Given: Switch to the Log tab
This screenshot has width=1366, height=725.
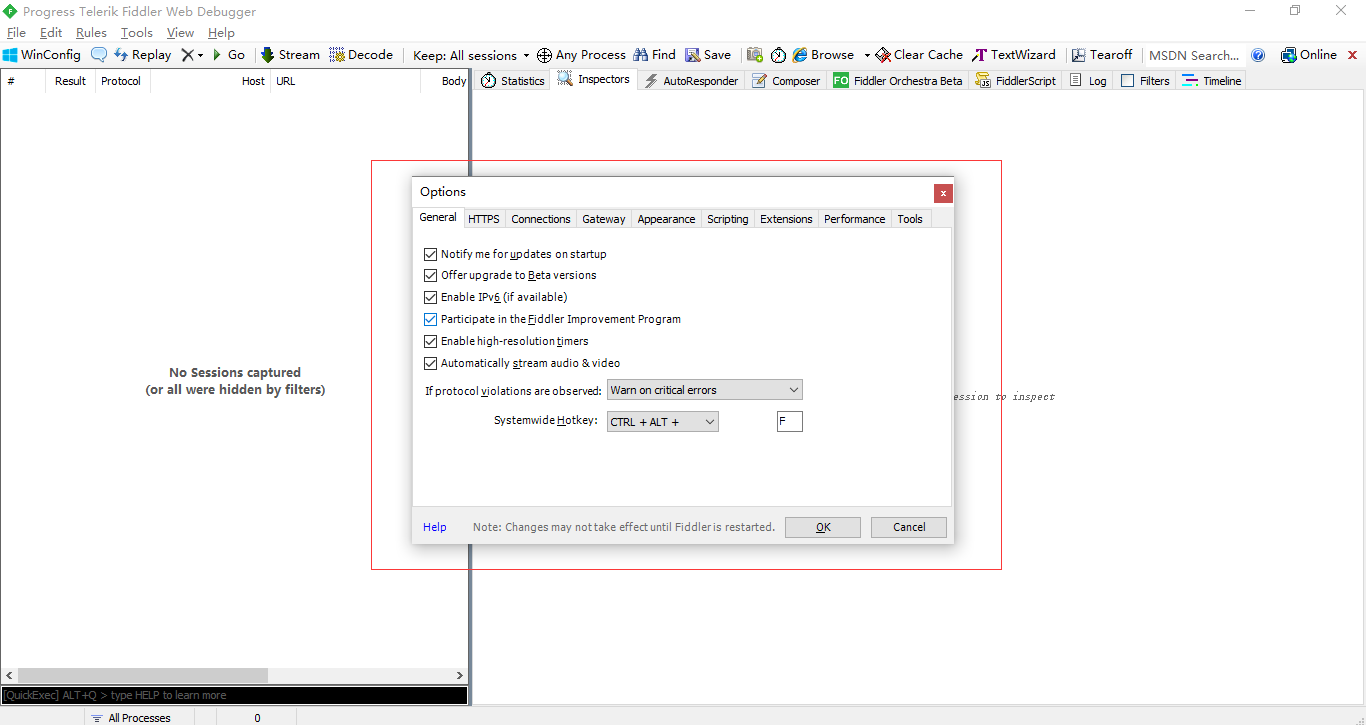Looking at the screenshot, I should [x=1088, y=81].
